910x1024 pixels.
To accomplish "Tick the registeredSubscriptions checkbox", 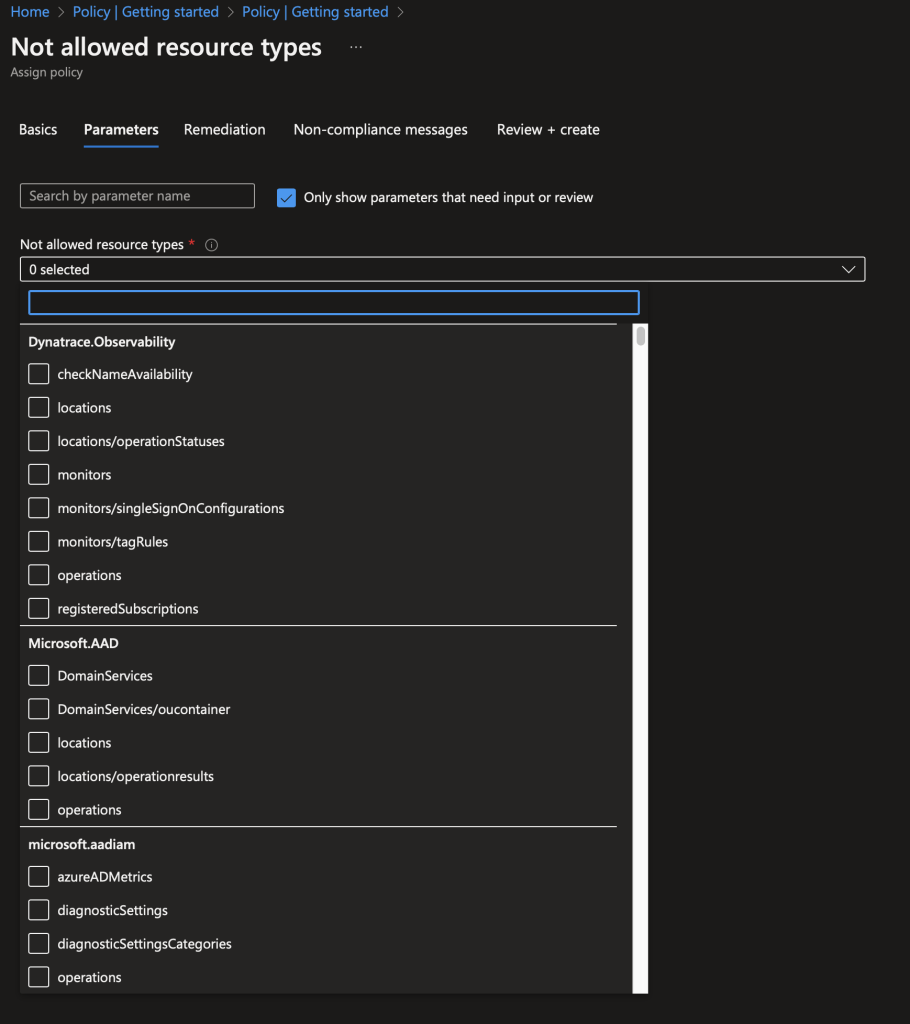I will coord(39,609).
